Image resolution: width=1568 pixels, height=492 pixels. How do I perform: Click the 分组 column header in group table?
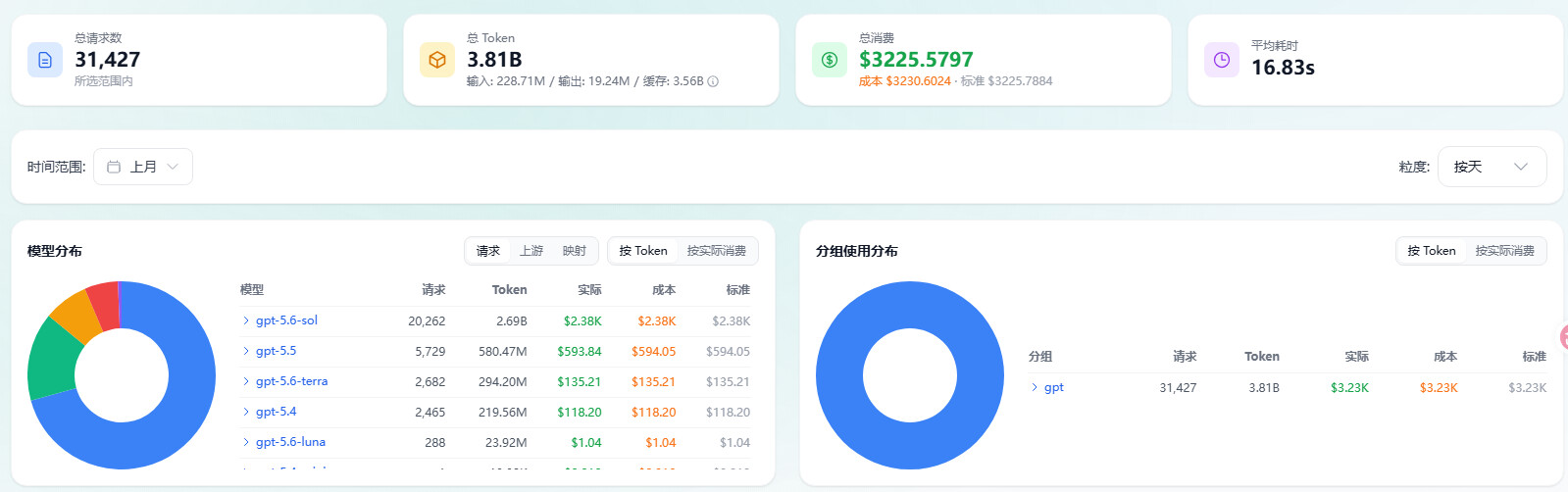point(1040,357)
